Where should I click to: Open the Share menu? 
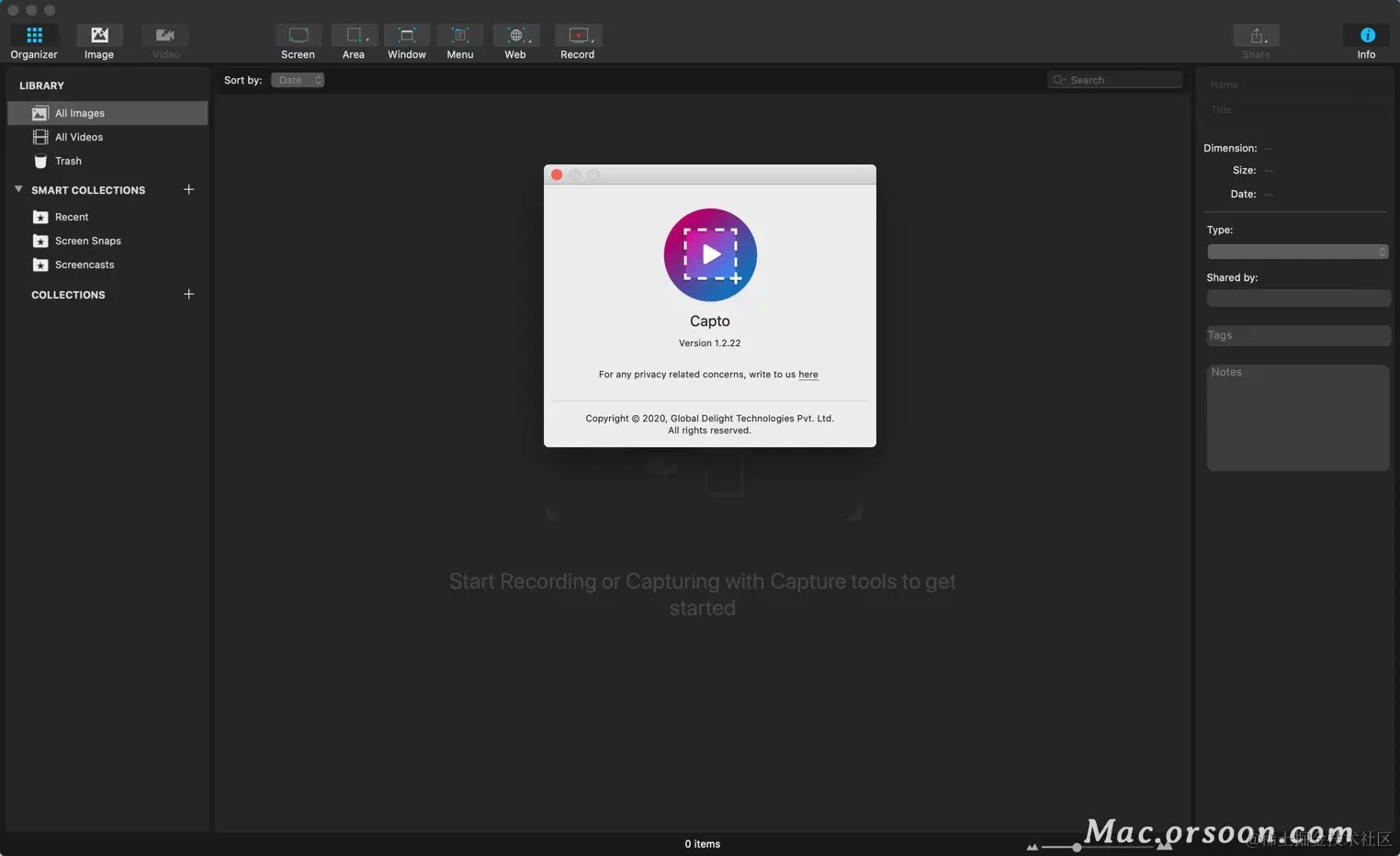coord(1256,42)
